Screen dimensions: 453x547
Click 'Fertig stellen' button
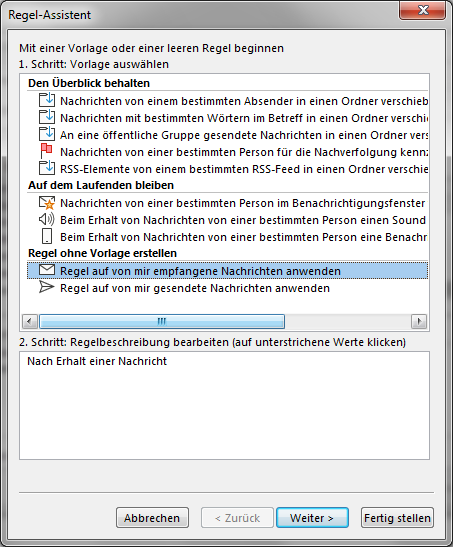[397, 518]
